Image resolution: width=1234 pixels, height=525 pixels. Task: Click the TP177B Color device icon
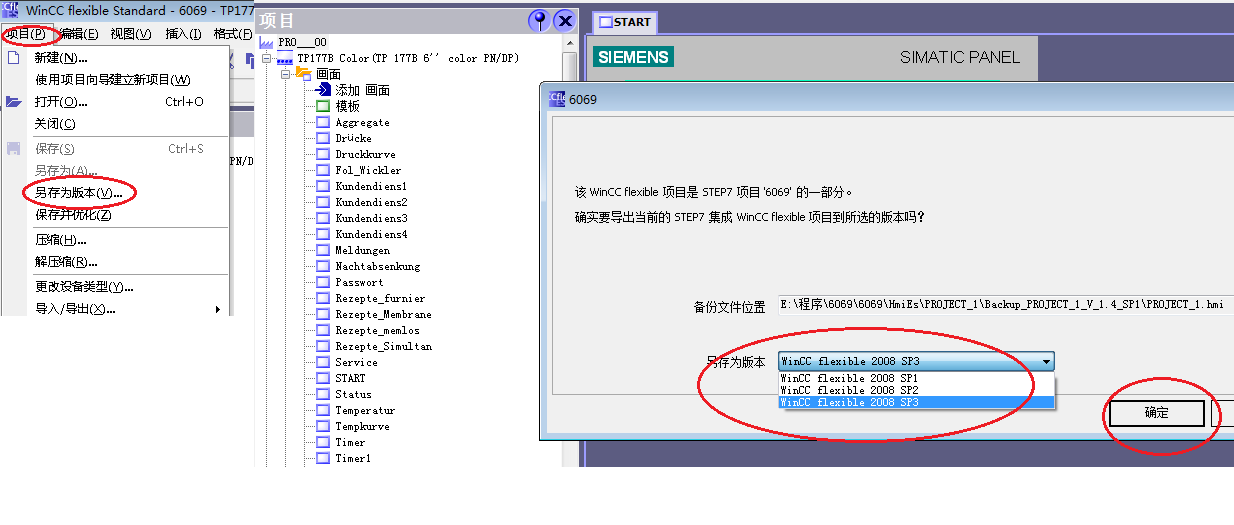point(285,59)
